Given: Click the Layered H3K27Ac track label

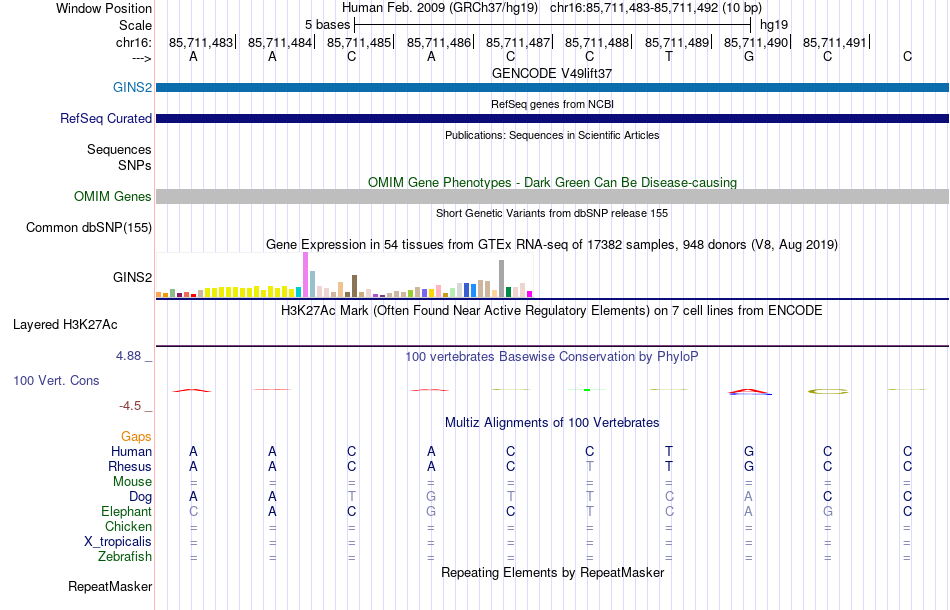Looking at the screenshot, I should tap(65, 325).
